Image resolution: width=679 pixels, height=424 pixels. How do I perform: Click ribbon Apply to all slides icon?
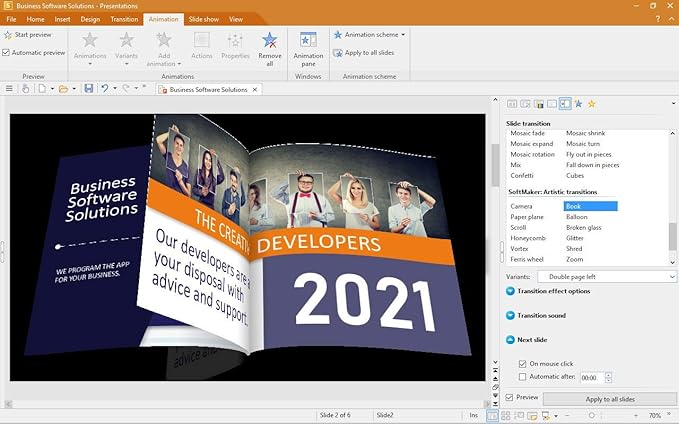coord(338,53)
